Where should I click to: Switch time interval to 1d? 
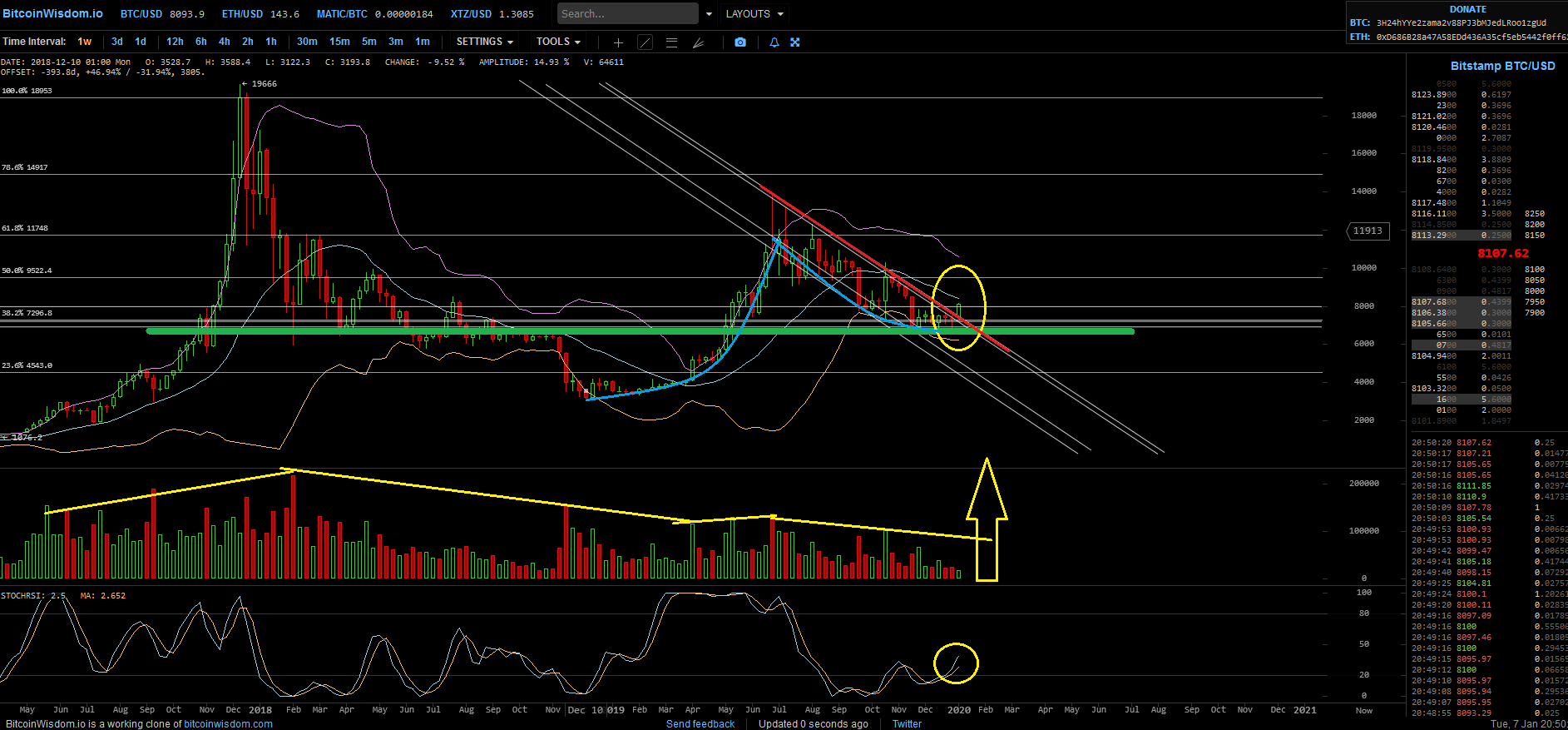click(x=141, y=42)
